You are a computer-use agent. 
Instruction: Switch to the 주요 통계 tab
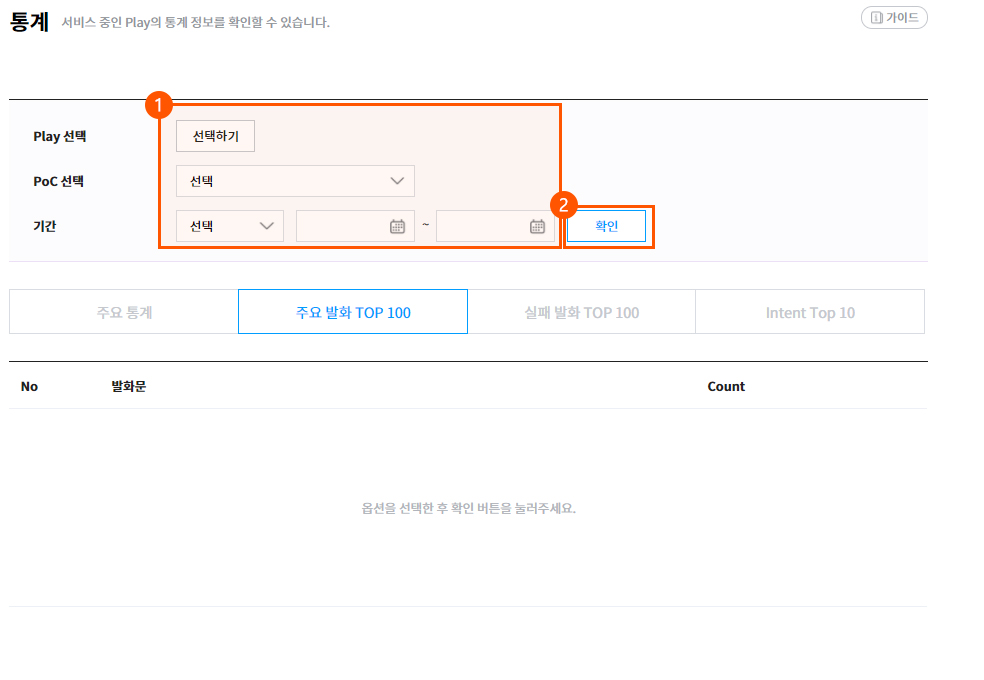pyautogui.click(x=124, y=312)
